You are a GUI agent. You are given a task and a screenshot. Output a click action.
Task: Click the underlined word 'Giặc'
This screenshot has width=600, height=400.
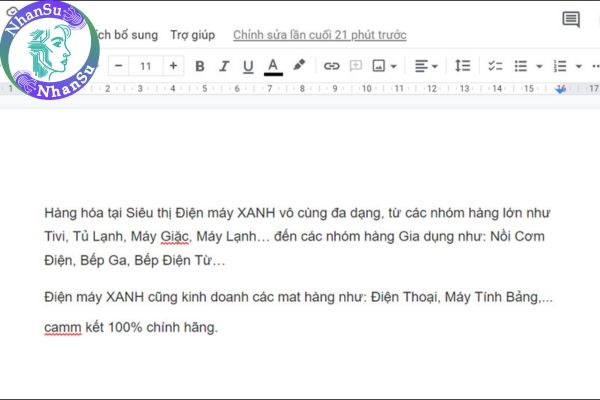174,236
